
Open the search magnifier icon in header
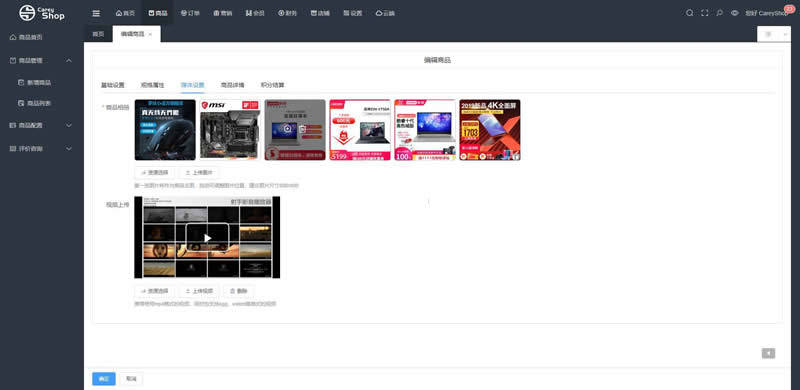[x=690, y=13]
